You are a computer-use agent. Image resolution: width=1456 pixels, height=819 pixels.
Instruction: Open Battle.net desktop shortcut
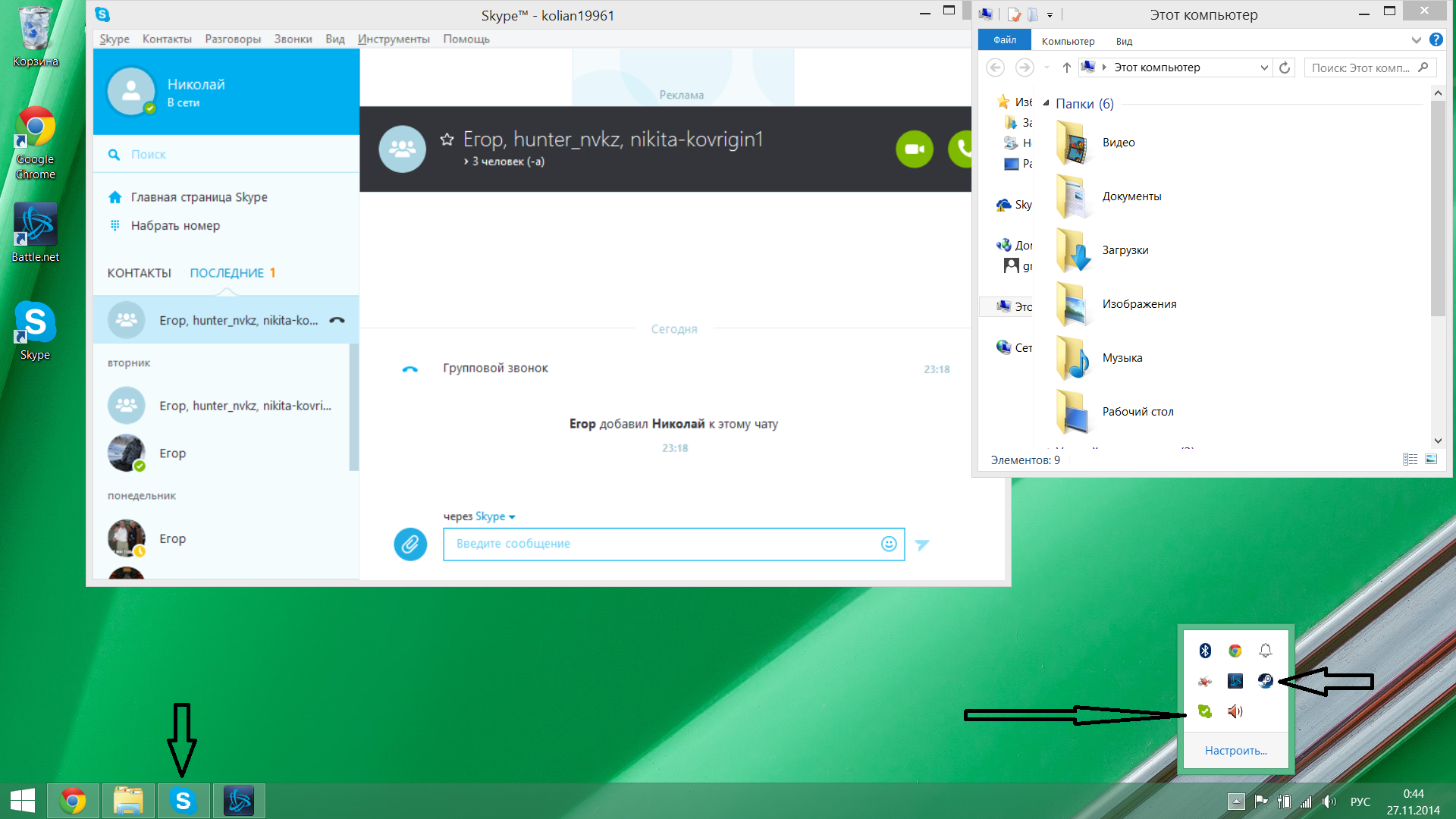(35, 232)
